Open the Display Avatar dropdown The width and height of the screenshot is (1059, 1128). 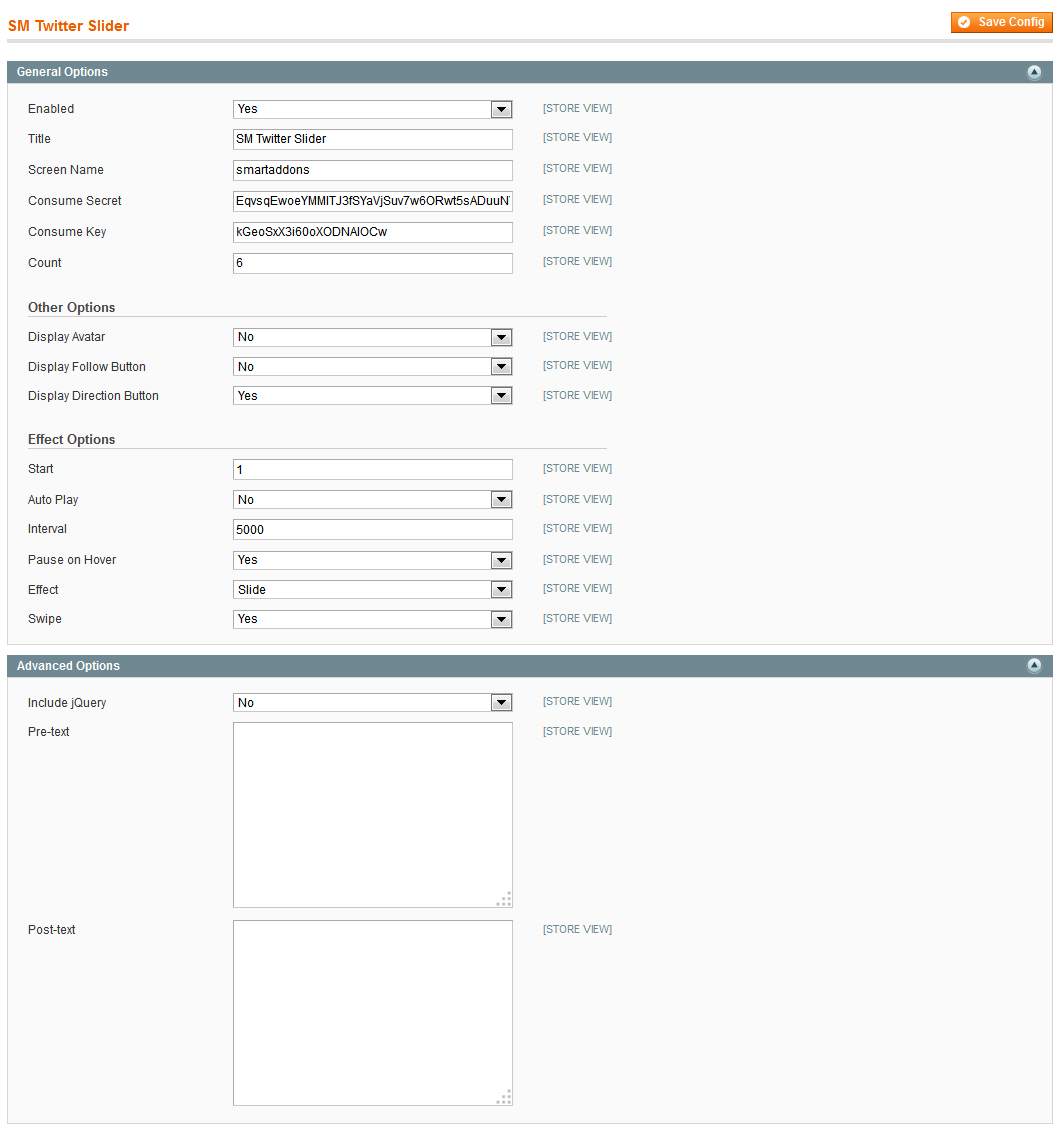pos(373,337)
